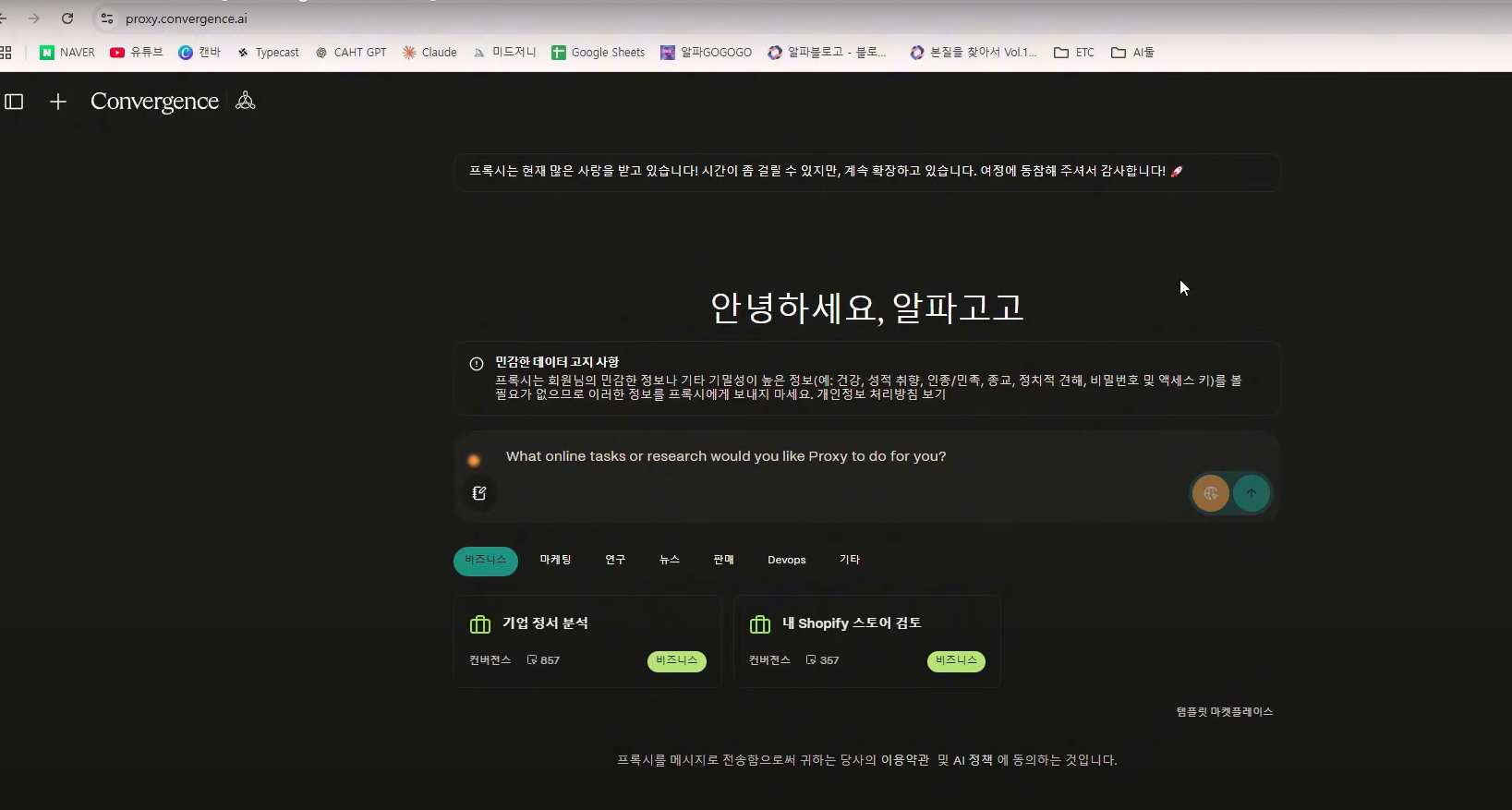Viewport: 1512px width, 810px height.
Task: Click the sensitive data notice info icon
Action: [x=477, y=364]
